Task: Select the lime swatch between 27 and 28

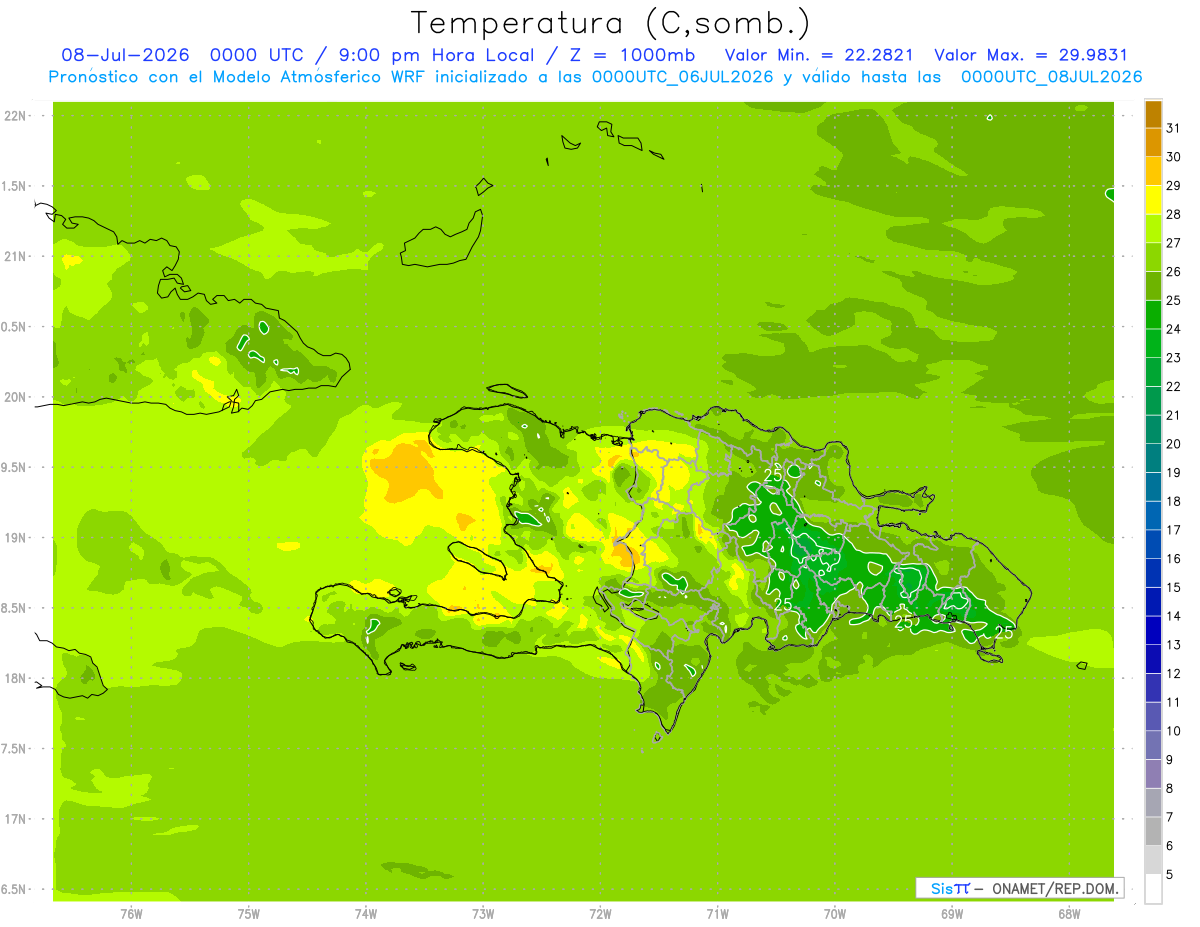Action: pos(1153,229)
